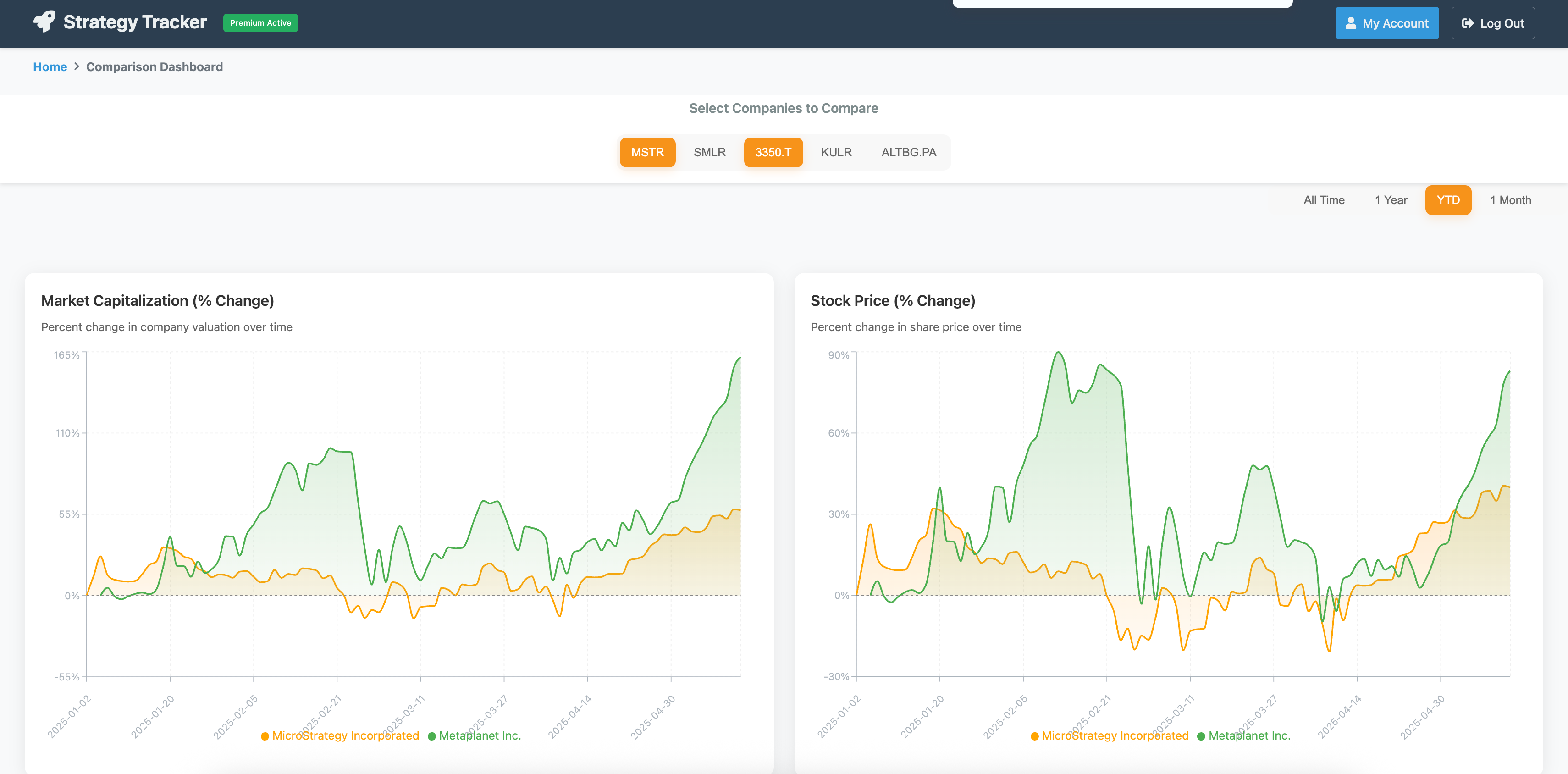The width and height of the screenshot is (1568, 774).
Task: Click the Stock Price chart's highest green peak
Action: pos(1059,353)
